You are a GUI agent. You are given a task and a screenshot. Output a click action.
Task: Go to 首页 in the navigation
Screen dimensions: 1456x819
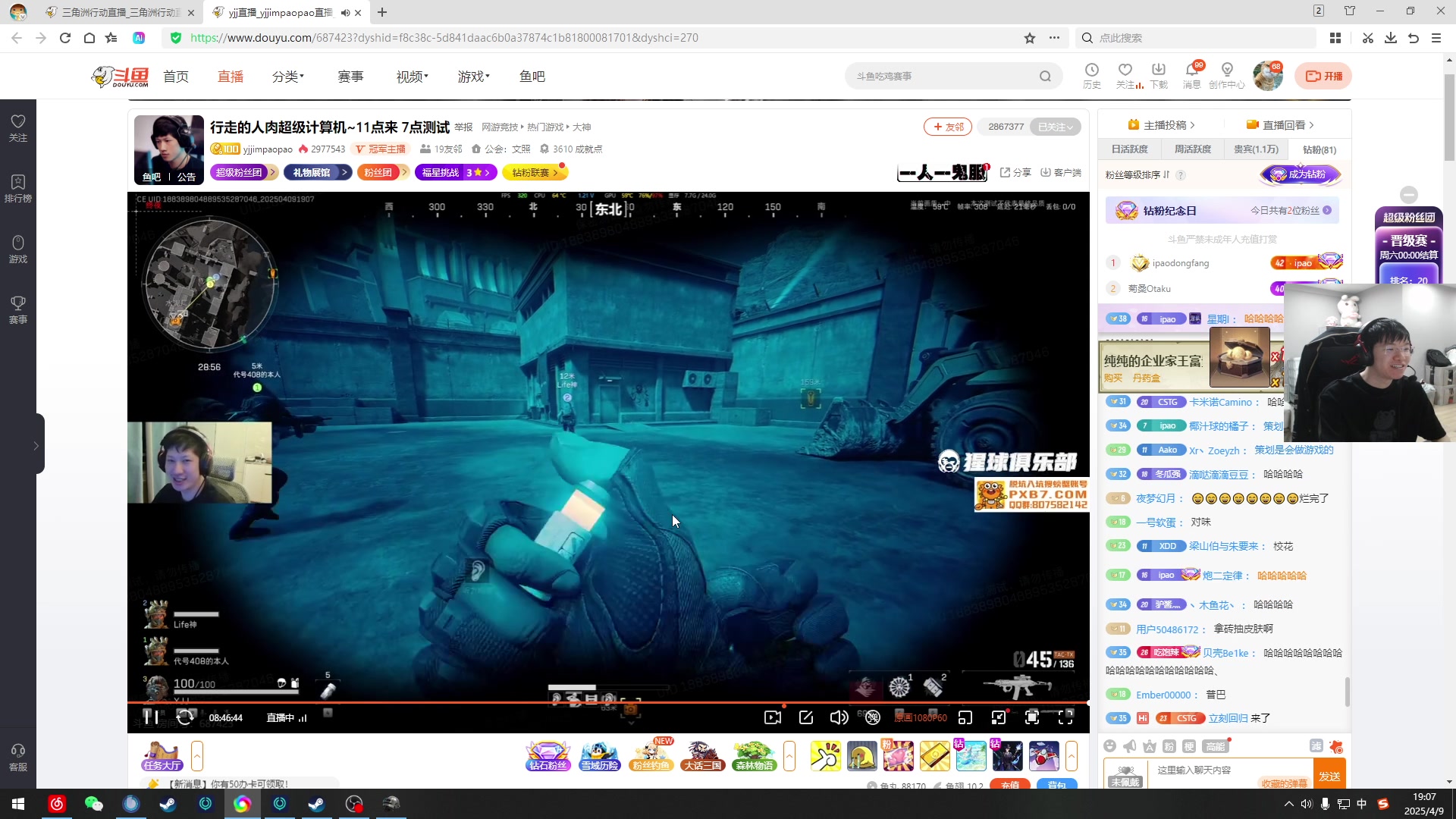coord(176,77)
